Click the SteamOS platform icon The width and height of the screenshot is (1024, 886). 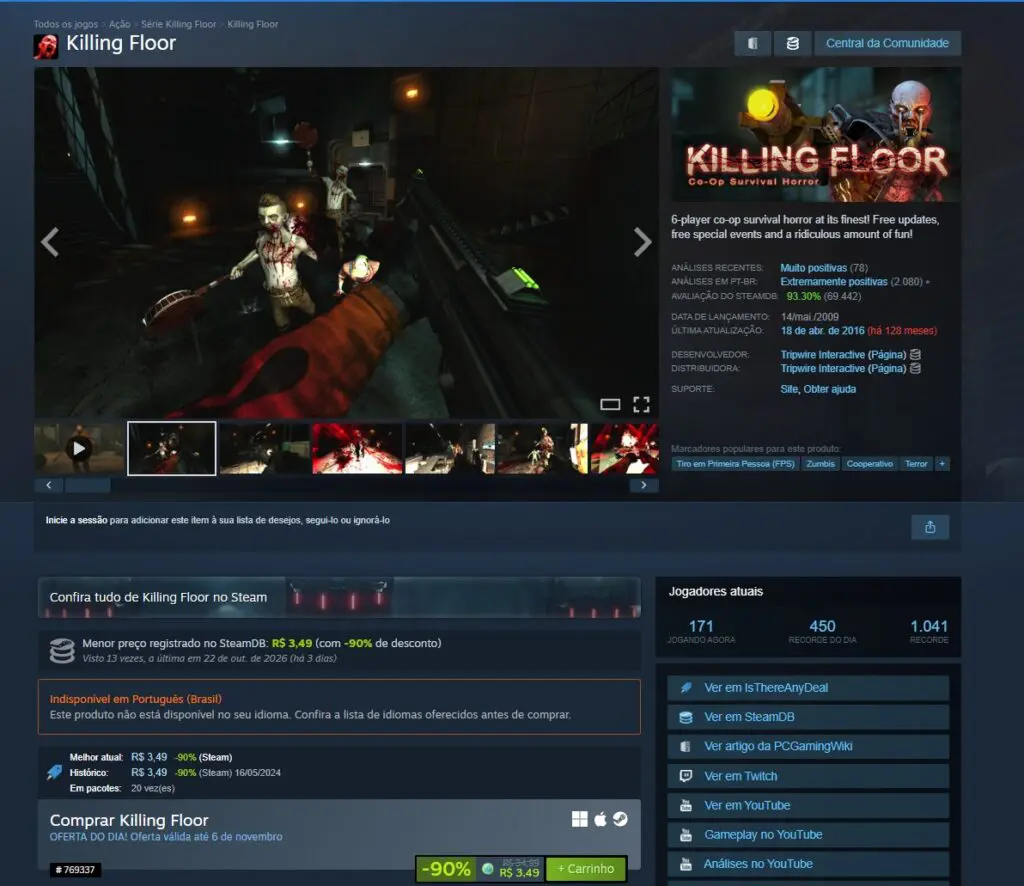620,819
